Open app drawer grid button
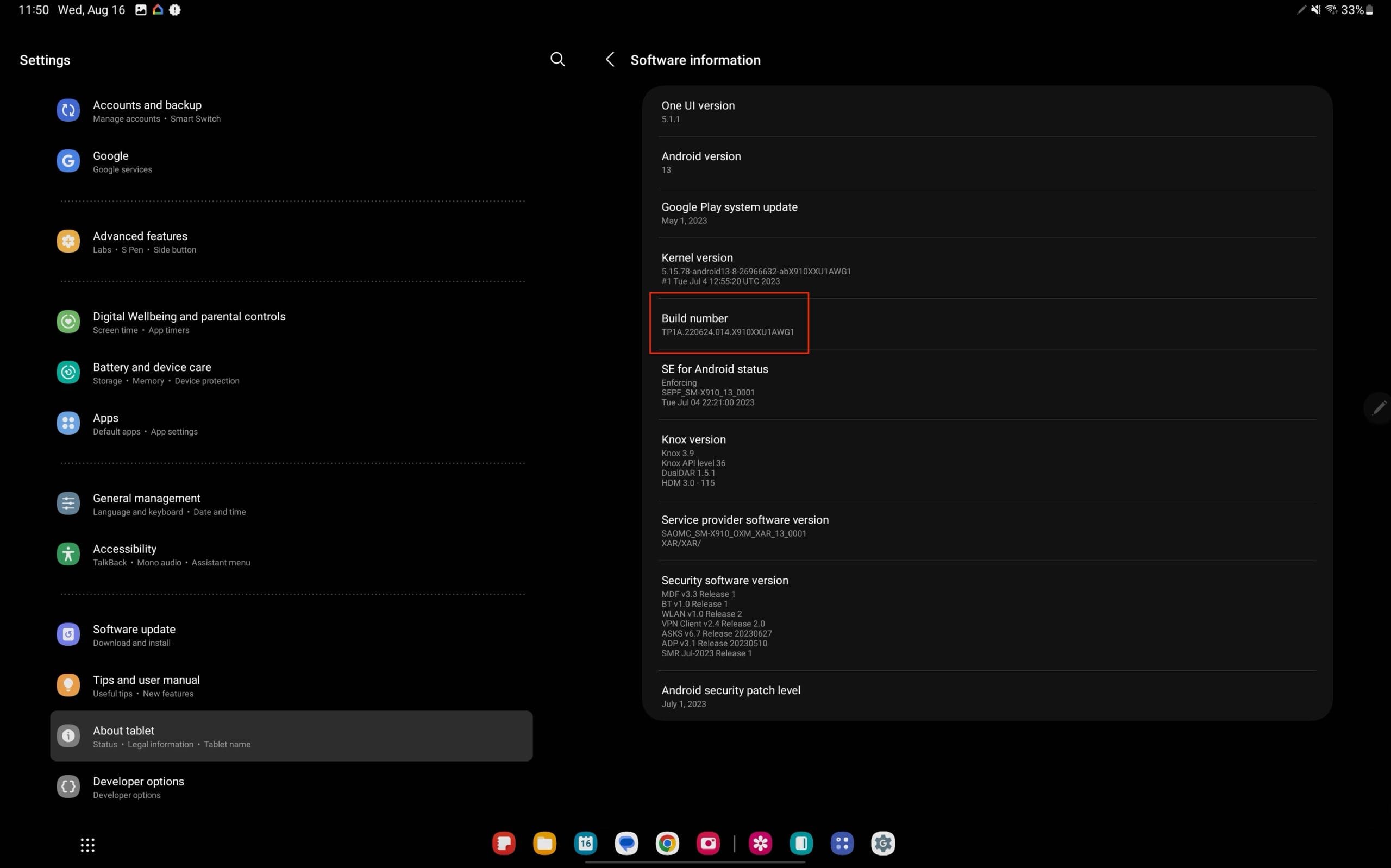The image size is (1391, 868). [89, 844]
